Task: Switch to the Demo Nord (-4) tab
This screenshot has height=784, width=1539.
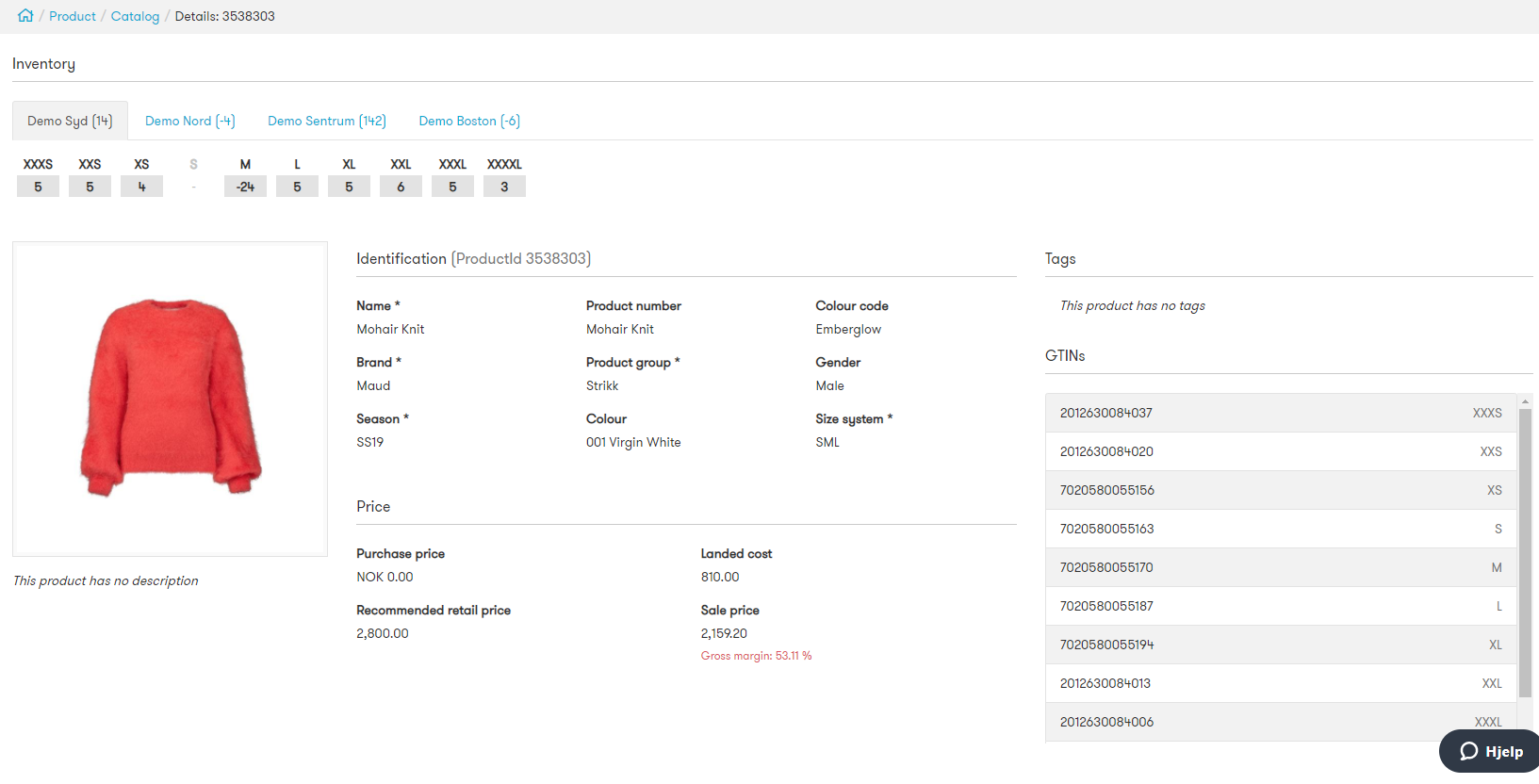Action: pyautogui.click(x=190, y=121)
